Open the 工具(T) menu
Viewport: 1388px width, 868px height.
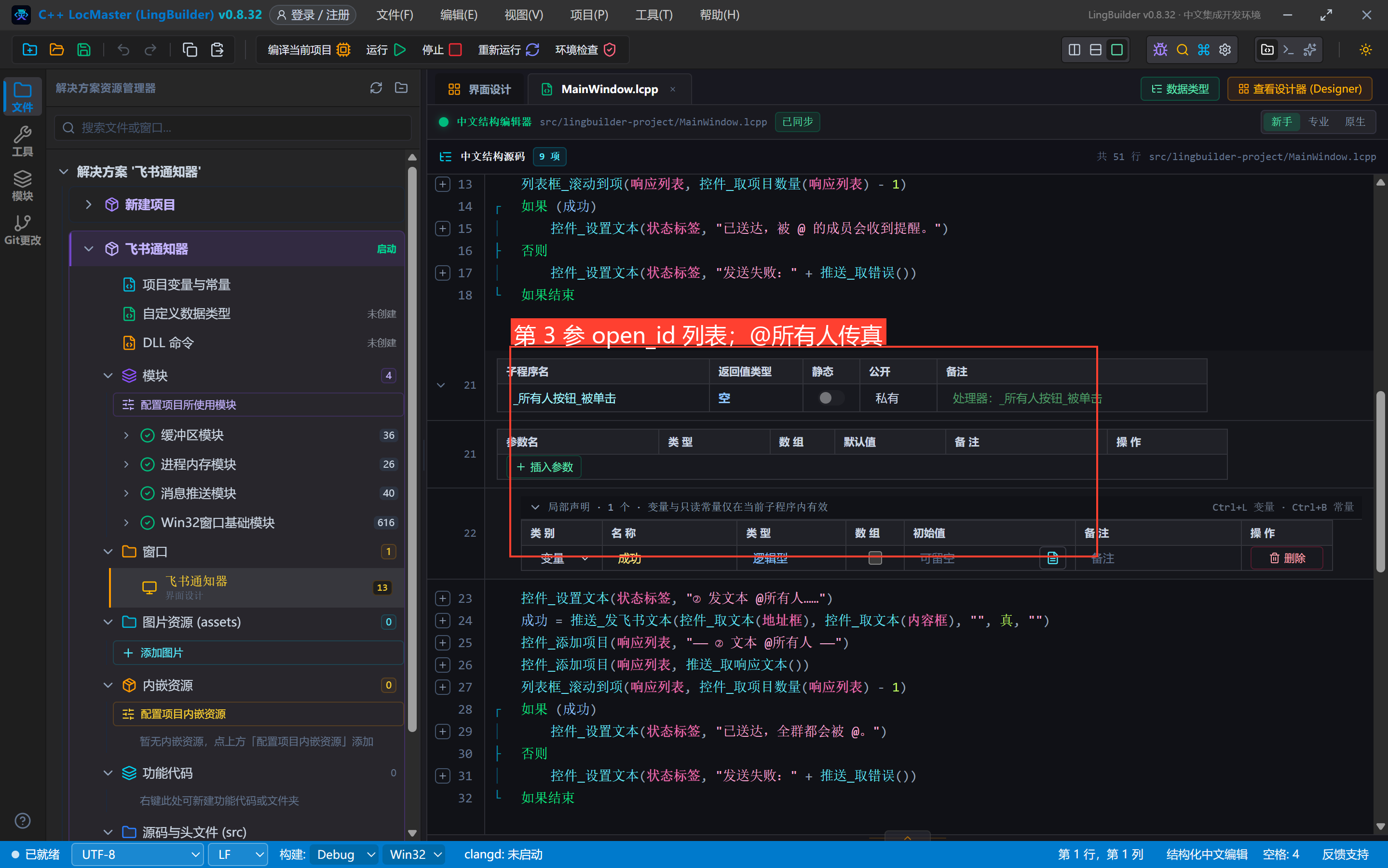[654, 14]
